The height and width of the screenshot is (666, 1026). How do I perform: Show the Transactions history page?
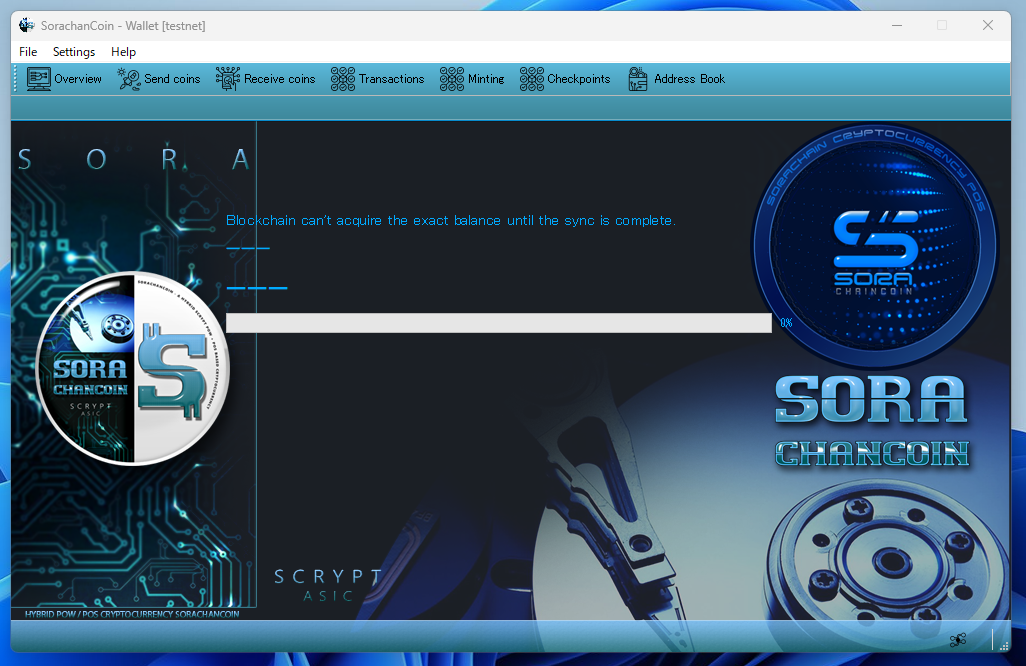pos(378,79)
